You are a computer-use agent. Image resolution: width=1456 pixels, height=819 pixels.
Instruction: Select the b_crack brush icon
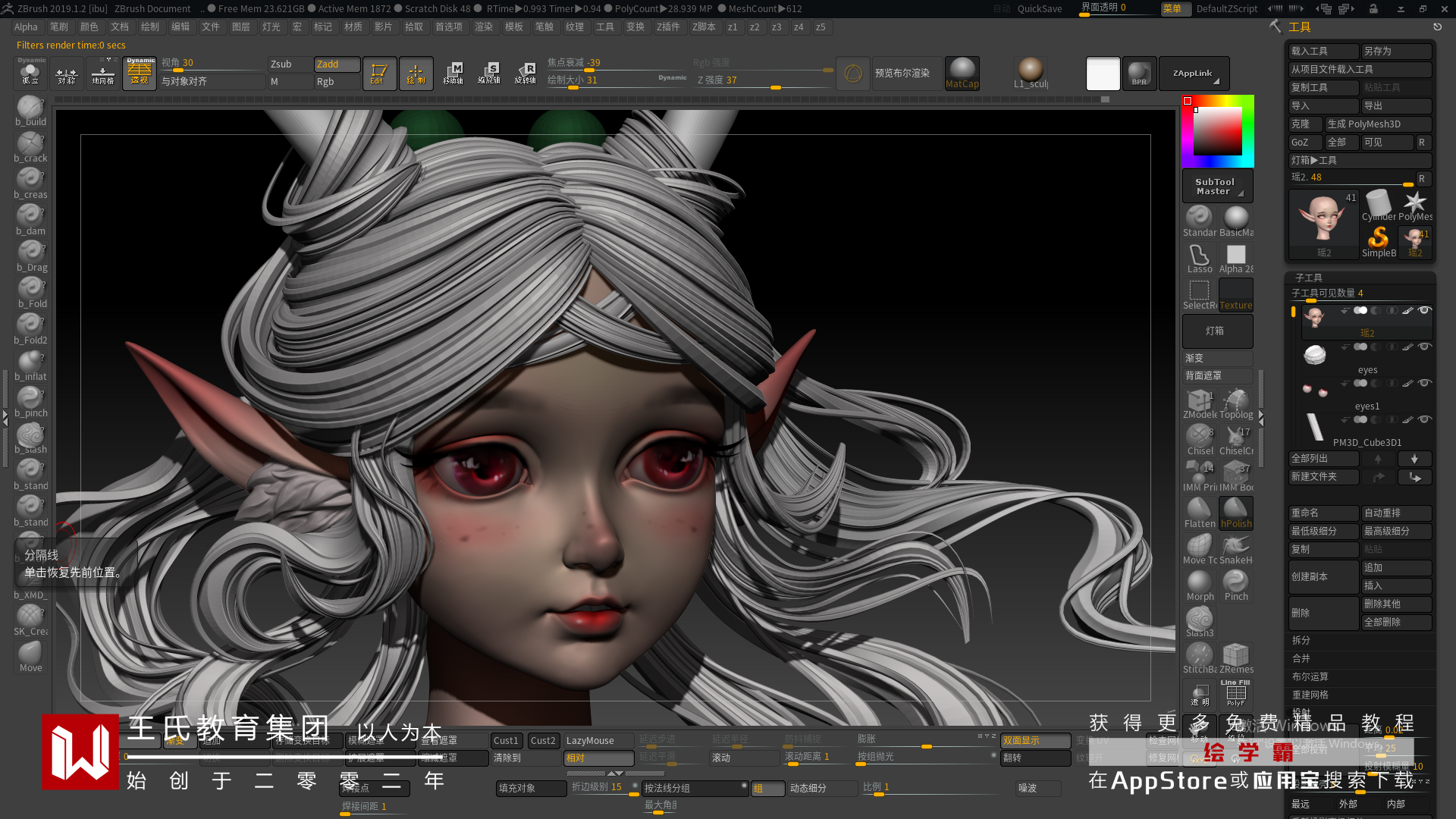pos(30,143)
